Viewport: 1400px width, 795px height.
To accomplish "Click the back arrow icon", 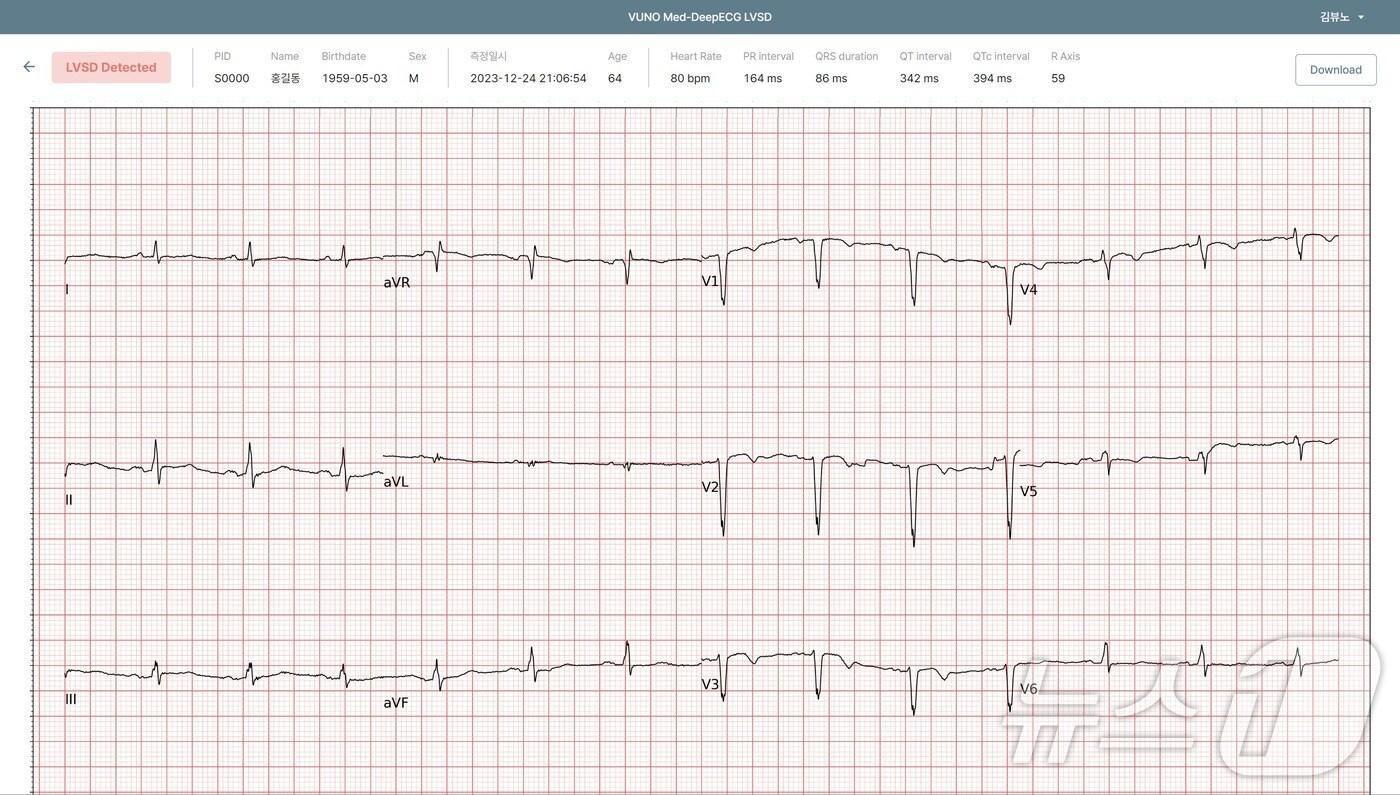I will pos(29,67).
